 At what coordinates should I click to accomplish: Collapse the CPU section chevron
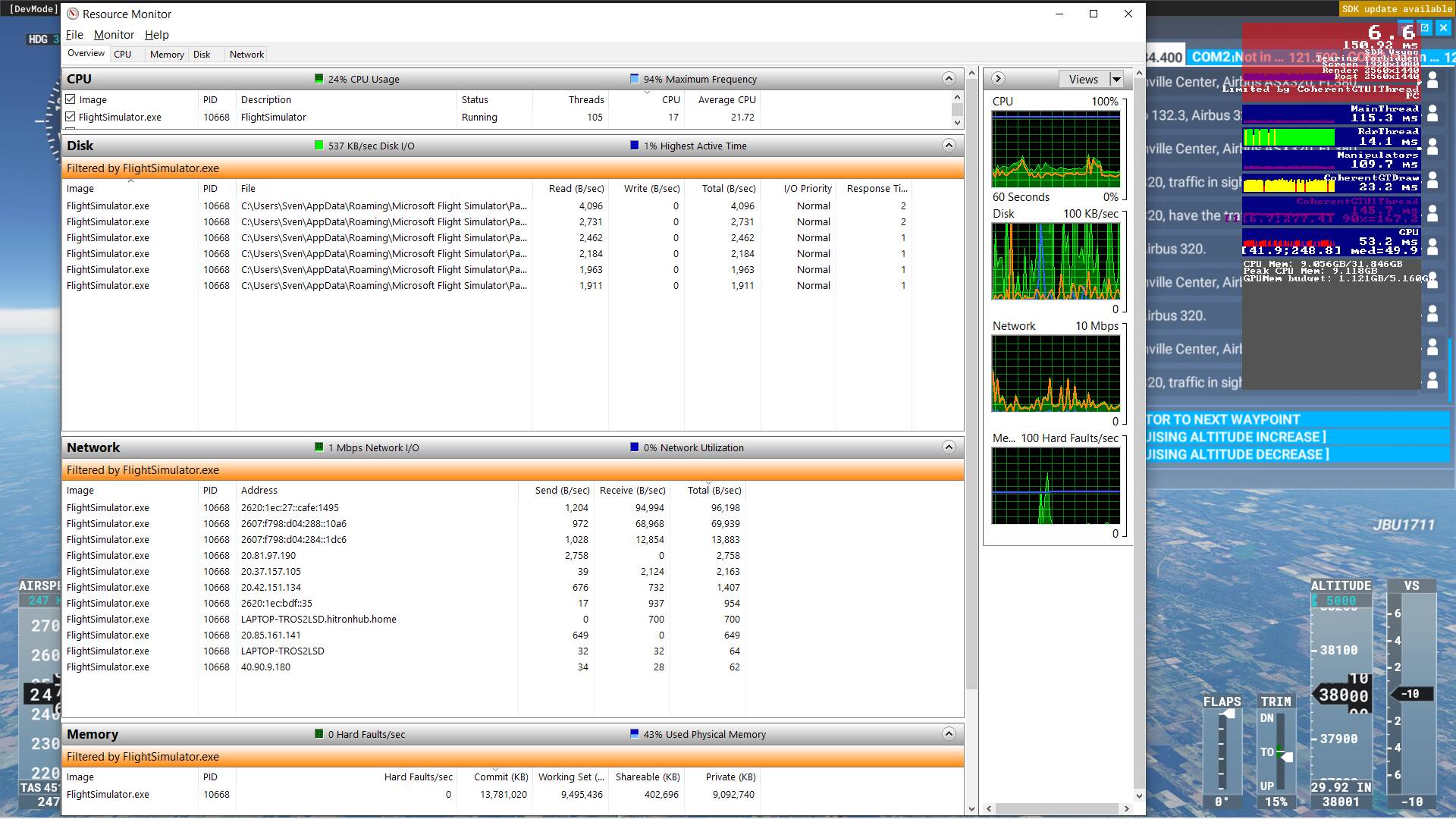point(948,79)
